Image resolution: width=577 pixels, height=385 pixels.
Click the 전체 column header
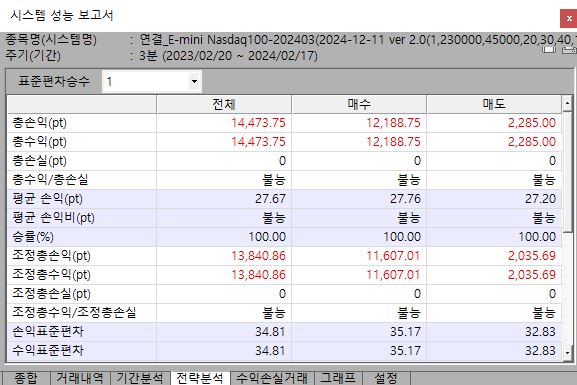[224, 104]
